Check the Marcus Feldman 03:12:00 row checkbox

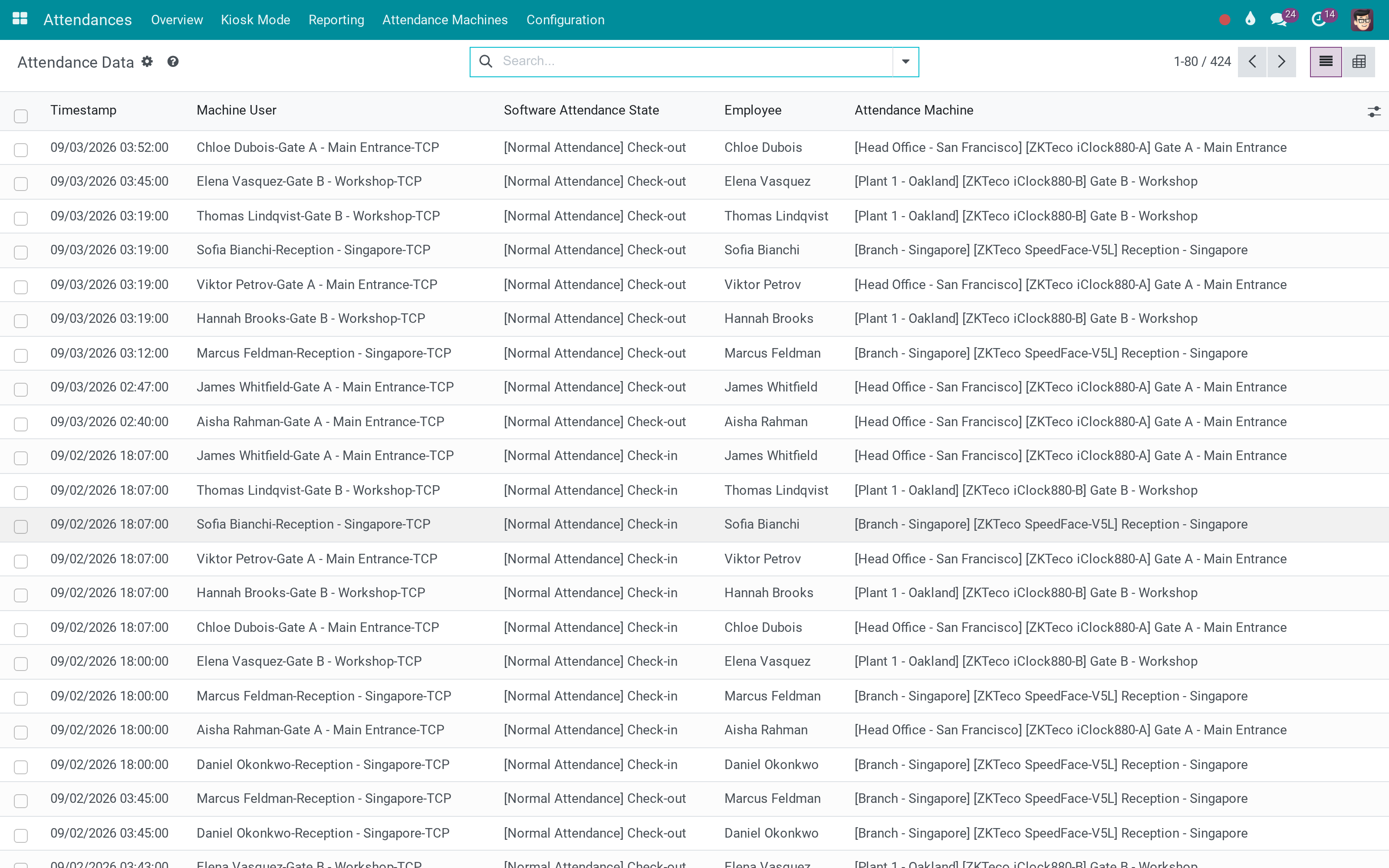pos(21,355)
